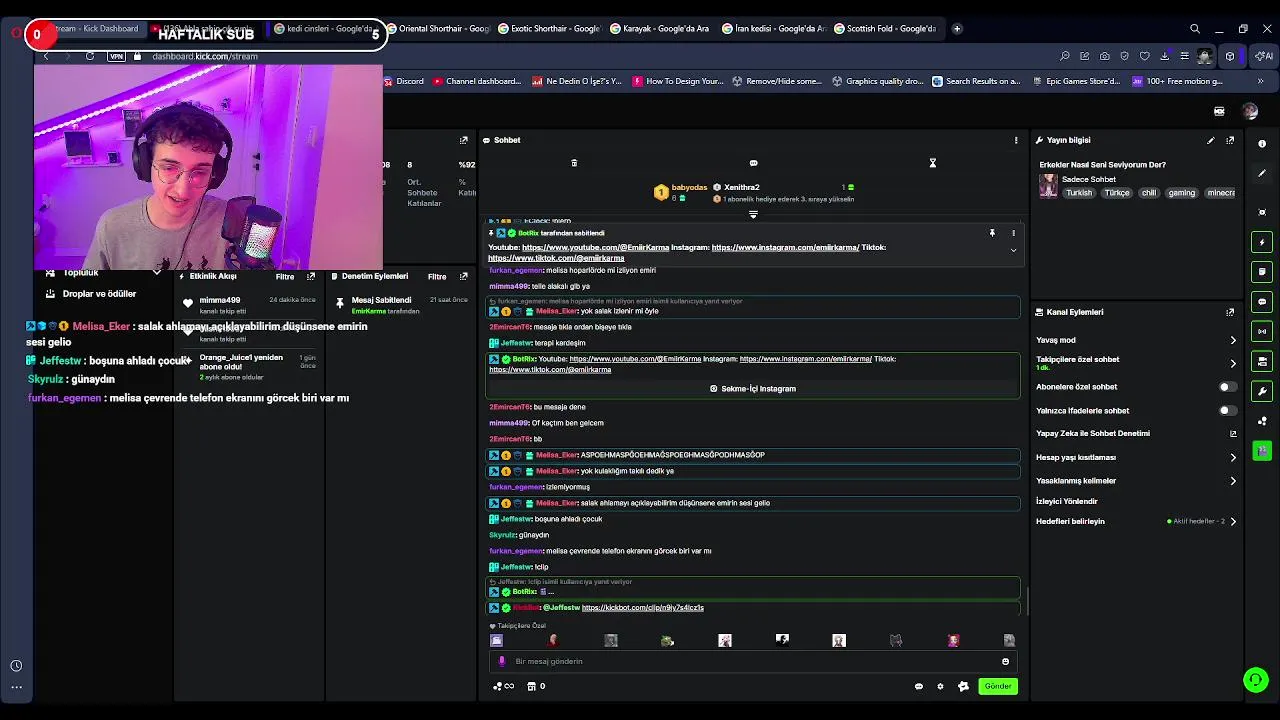Image resolution: width=1280 pixels, height=720 pixels.
Task: Search tabs with magnifier in title bar
Action: pyautogui.click(x=1195, y=29)
